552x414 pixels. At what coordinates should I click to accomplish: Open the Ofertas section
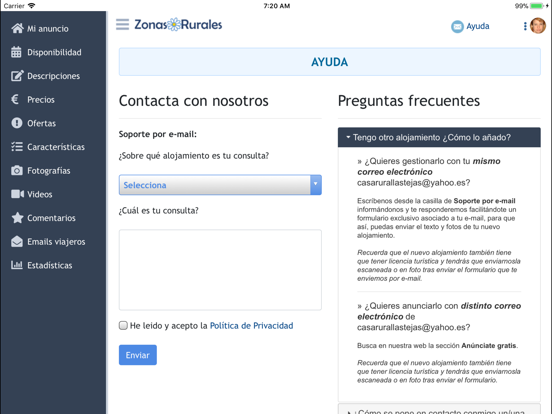[x=42, y=123]
